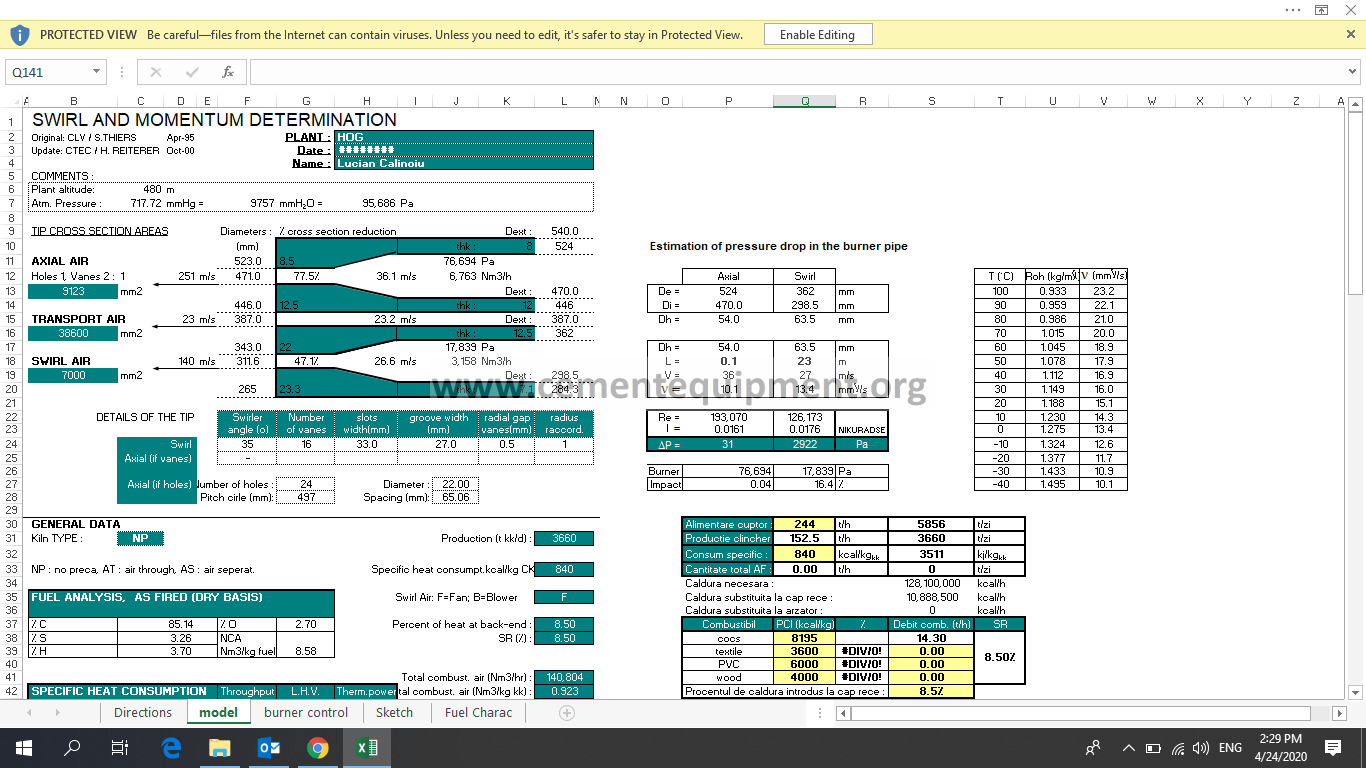Select the Name cell Lucian Calinoiu
The height and width of the screenshot is (768, 1366).
point(464,163)
